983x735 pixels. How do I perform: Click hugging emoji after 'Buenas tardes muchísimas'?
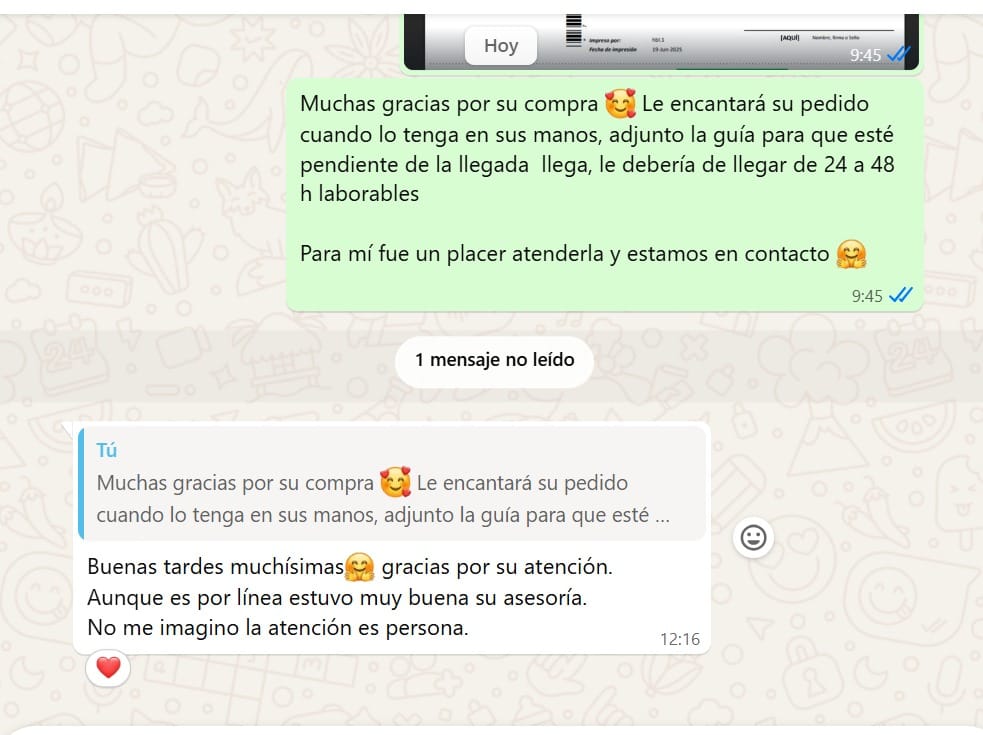(x=360, y=567)
